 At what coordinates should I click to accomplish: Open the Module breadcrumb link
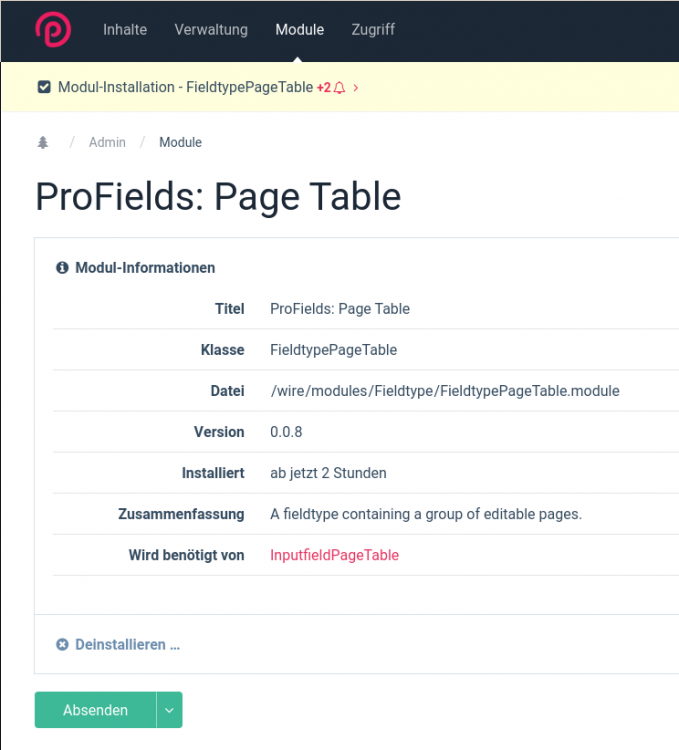tap(180, 142)
